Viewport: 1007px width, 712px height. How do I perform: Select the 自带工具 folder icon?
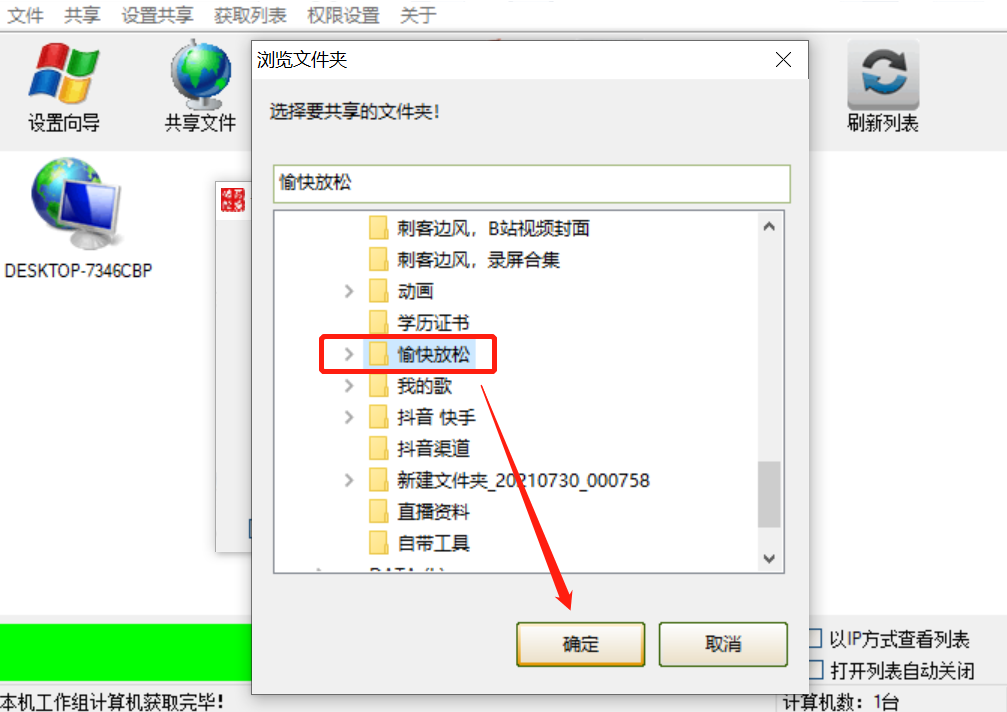379,543
